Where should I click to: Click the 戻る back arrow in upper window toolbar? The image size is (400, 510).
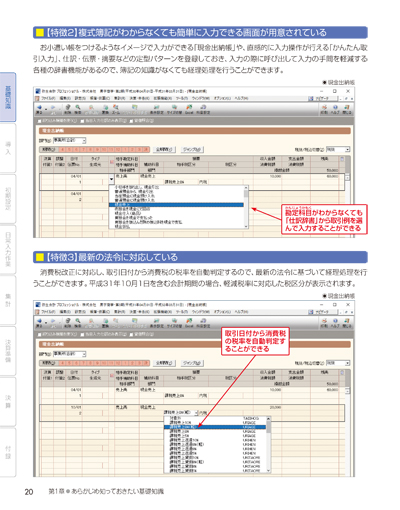(40, 109)
